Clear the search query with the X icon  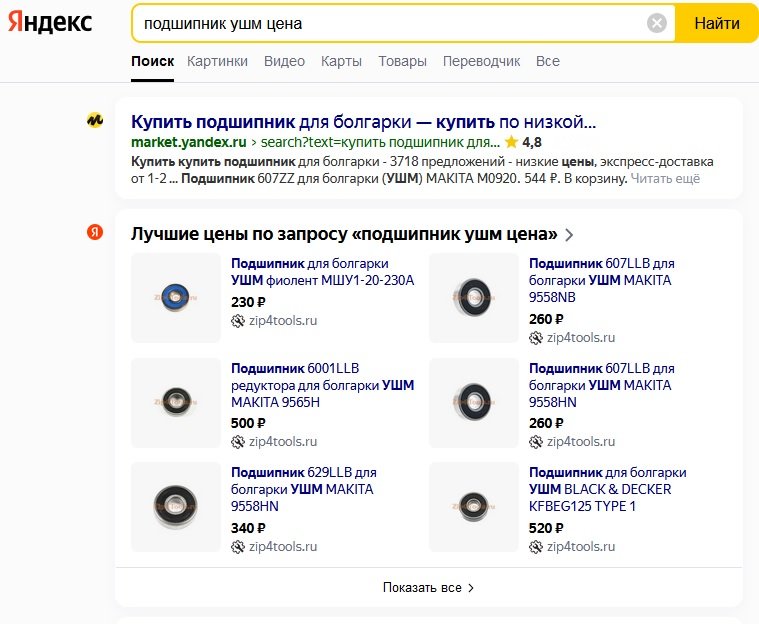pos(656,23)
